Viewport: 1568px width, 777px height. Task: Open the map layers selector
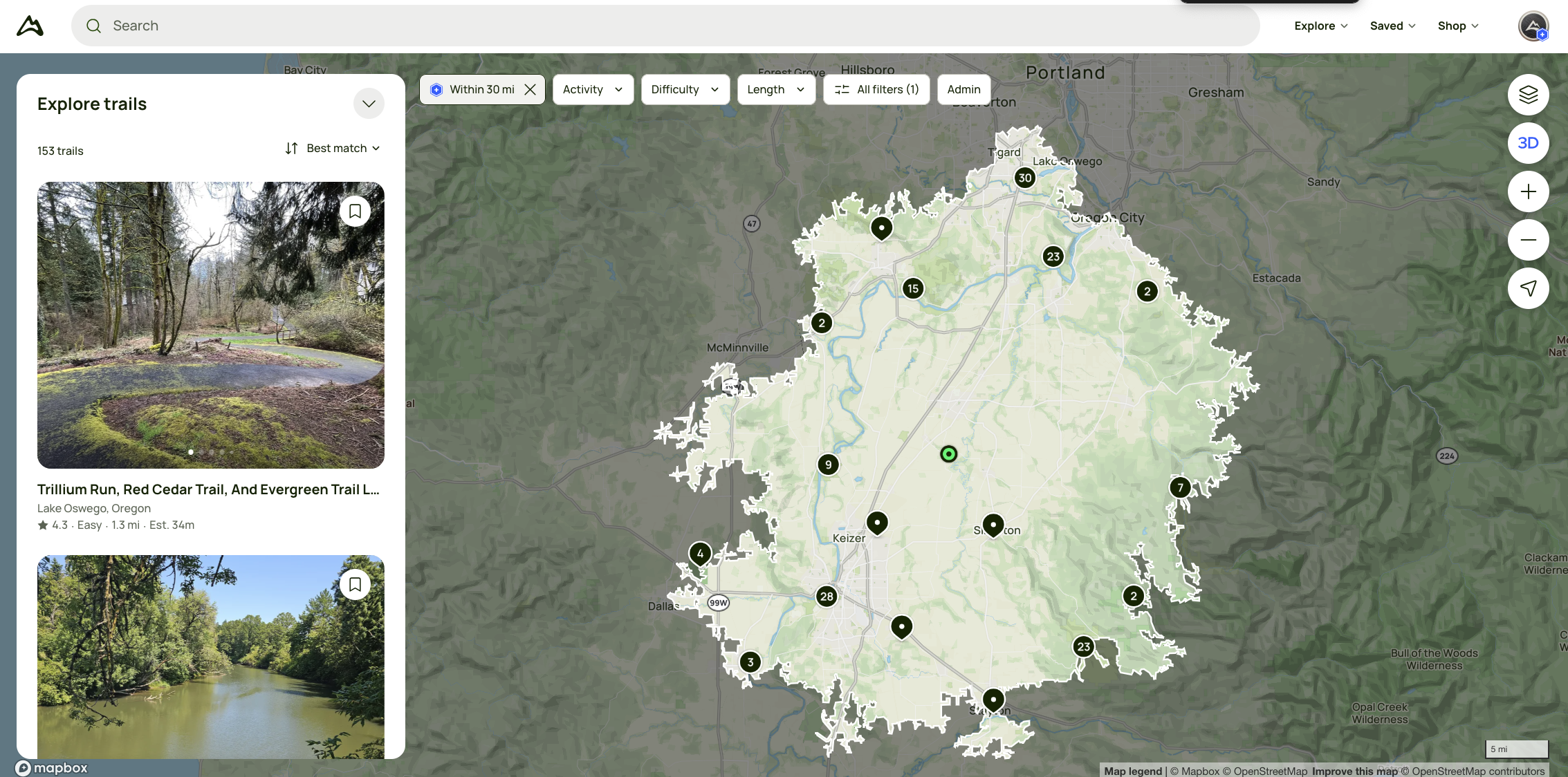pos(1528,95)
